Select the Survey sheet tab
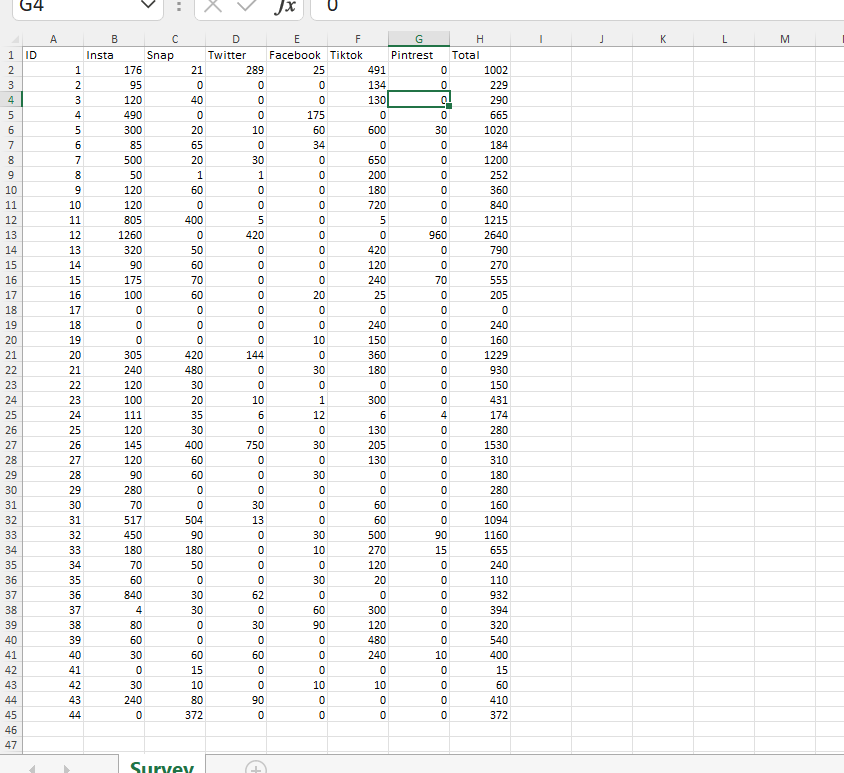 click(161, 765)
